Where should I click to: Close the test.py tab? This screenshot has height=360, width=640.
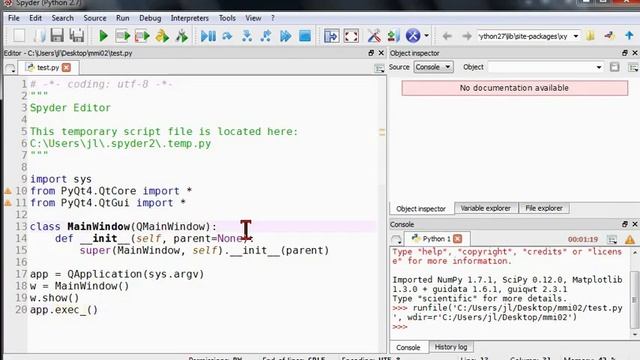pos(67,67)
